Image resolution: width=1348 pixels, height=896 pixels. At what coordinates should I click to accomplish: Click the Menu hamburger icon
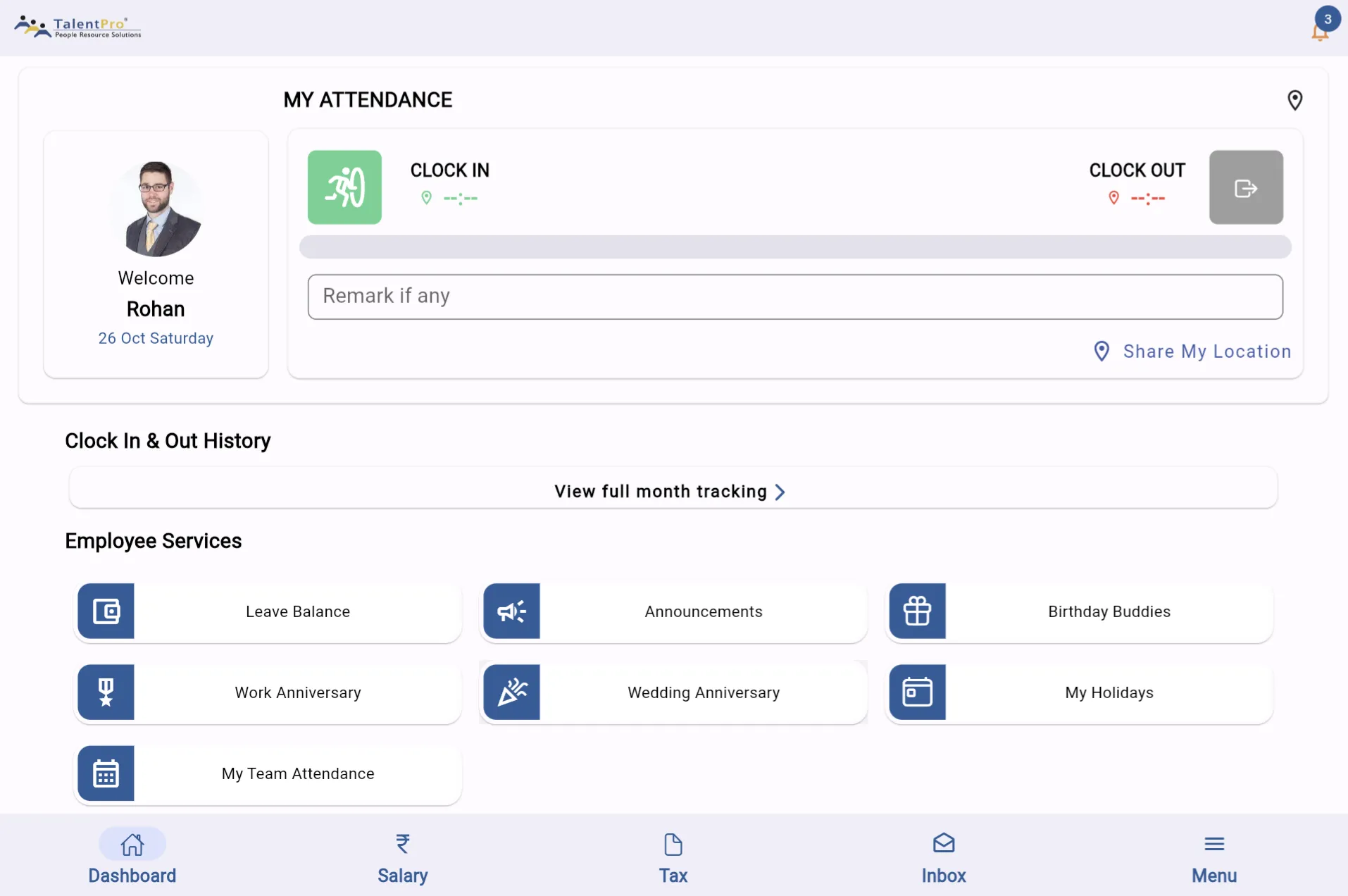[x=1214, y=844]
